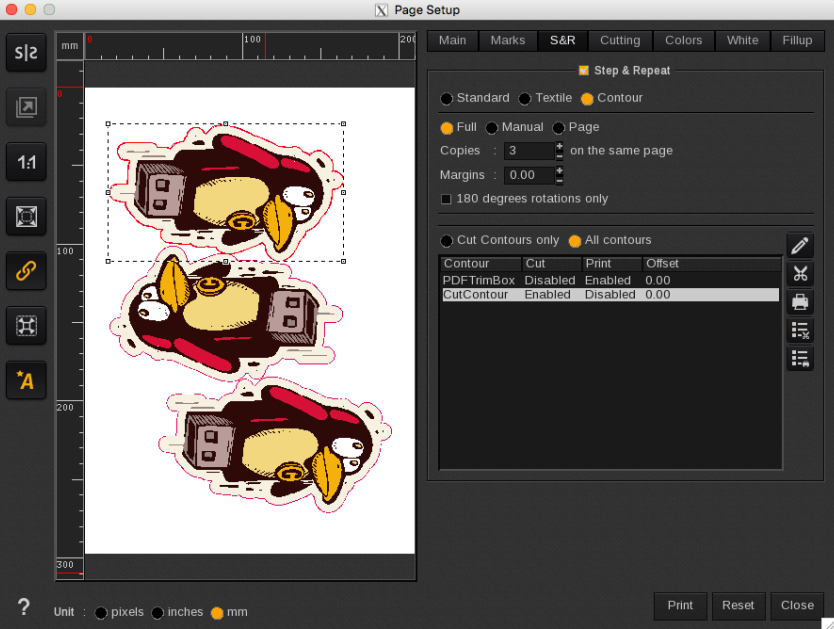Click the Reset button
Image resolution: width=834 pixels, height=629 pixels.
tap(738, 605)
